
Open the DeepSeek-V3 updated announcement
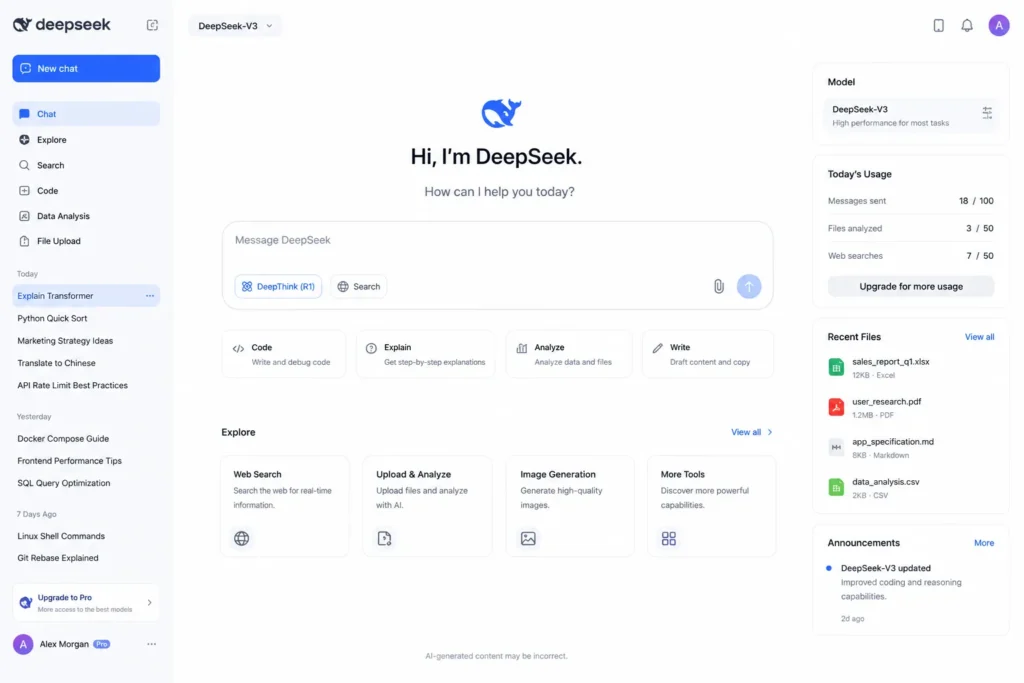click(910, 592)
